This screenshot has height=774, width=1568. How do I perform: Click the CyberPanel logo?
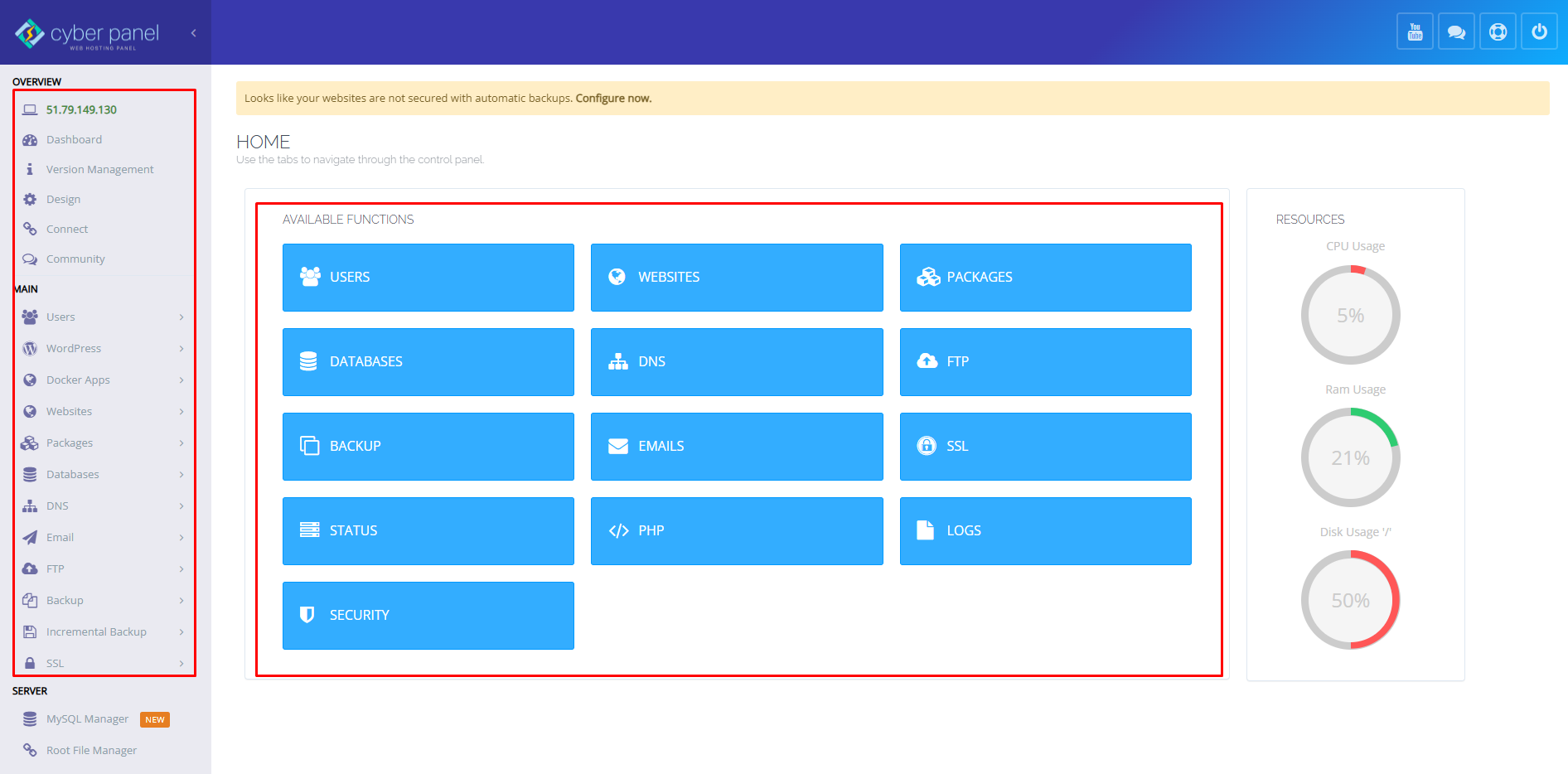(x=87, y=33)
